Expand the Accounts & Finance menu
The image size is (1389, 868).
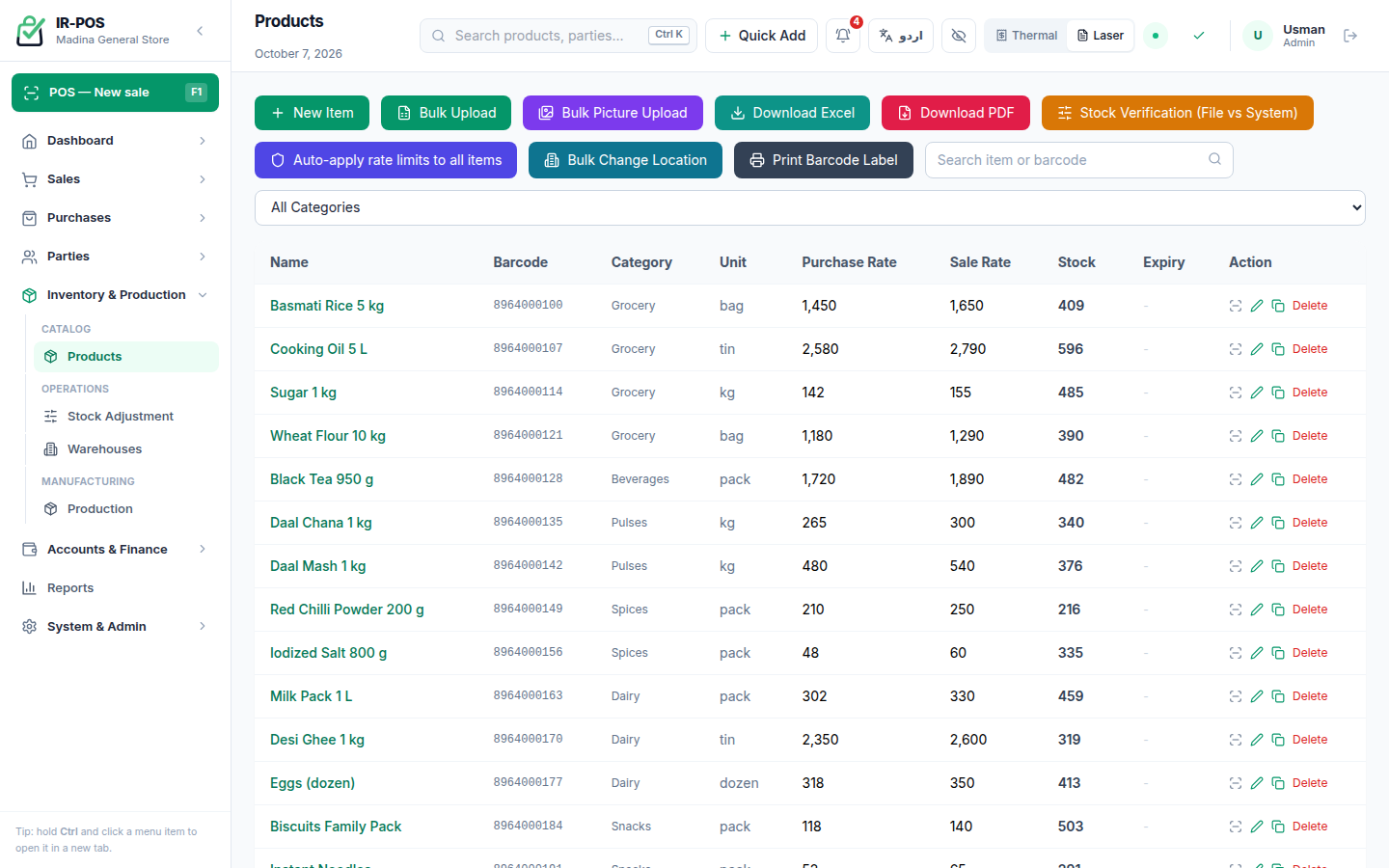(x=115, y=550)
